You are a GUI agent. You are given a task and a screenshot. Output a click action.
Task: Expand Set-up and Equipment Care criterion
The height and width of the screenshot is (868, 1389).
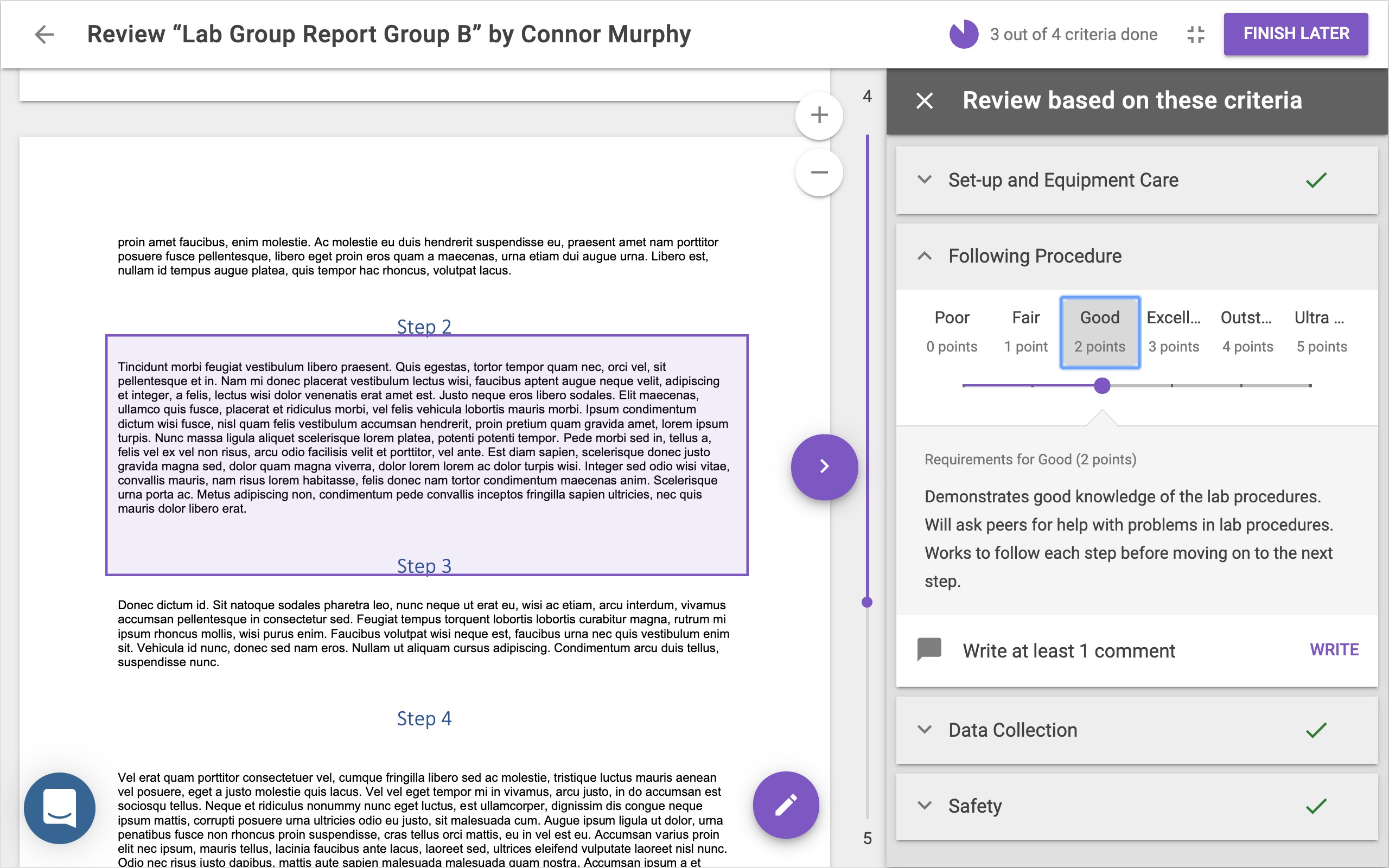[x=1063, y=180]
